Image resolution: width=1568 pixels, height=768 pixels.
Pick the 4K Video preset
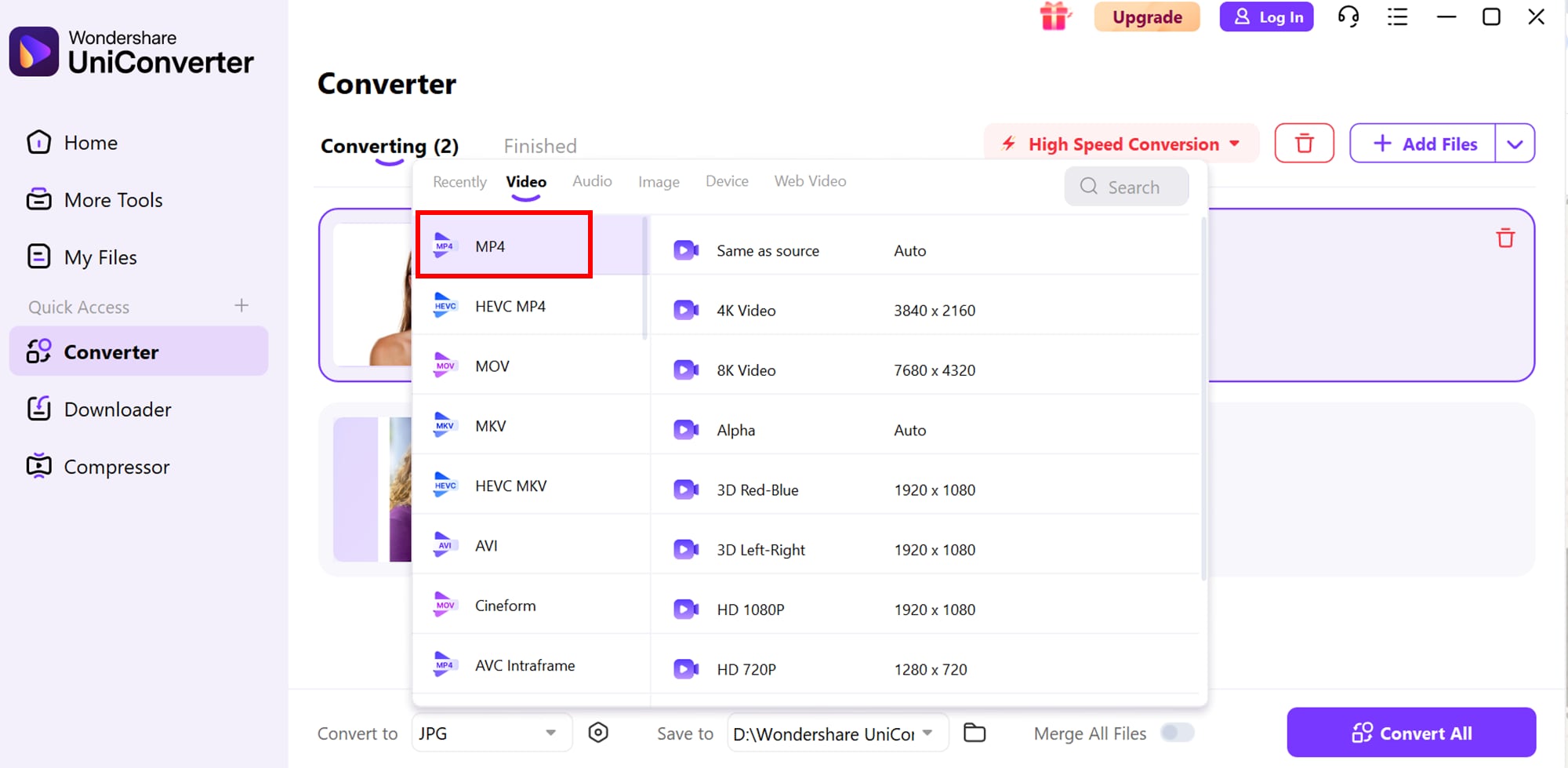[x=926, y=311]
